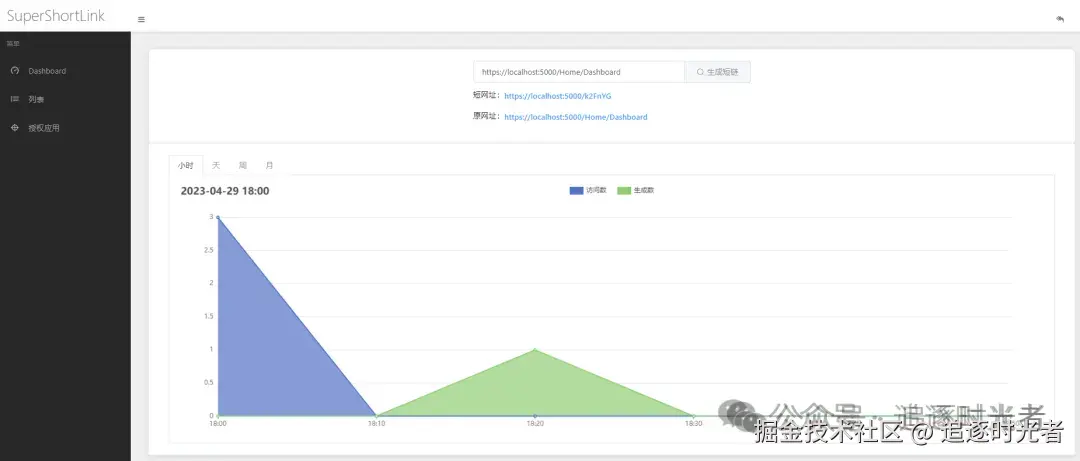Open the original URL link under 原网址

pyautogui.click(x=575, y=117)
